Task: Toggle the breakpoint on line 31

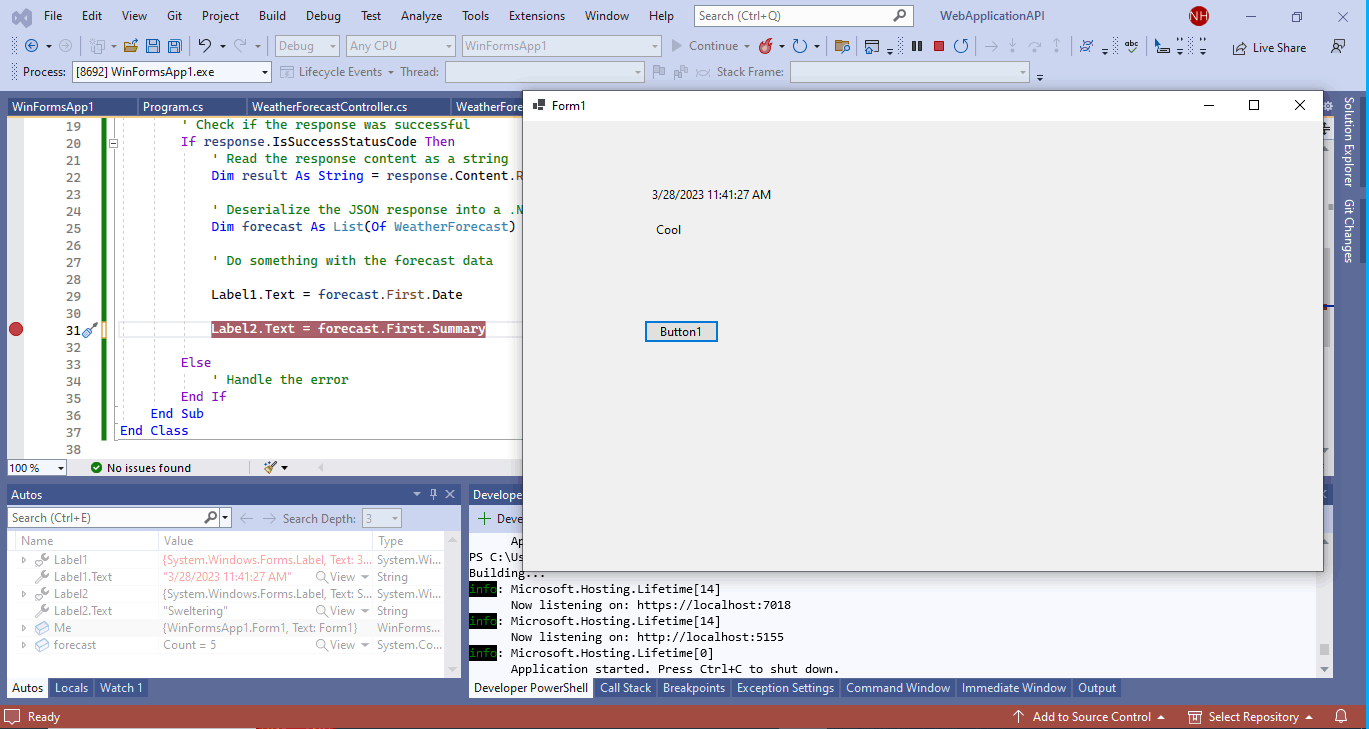Action: 15,329
